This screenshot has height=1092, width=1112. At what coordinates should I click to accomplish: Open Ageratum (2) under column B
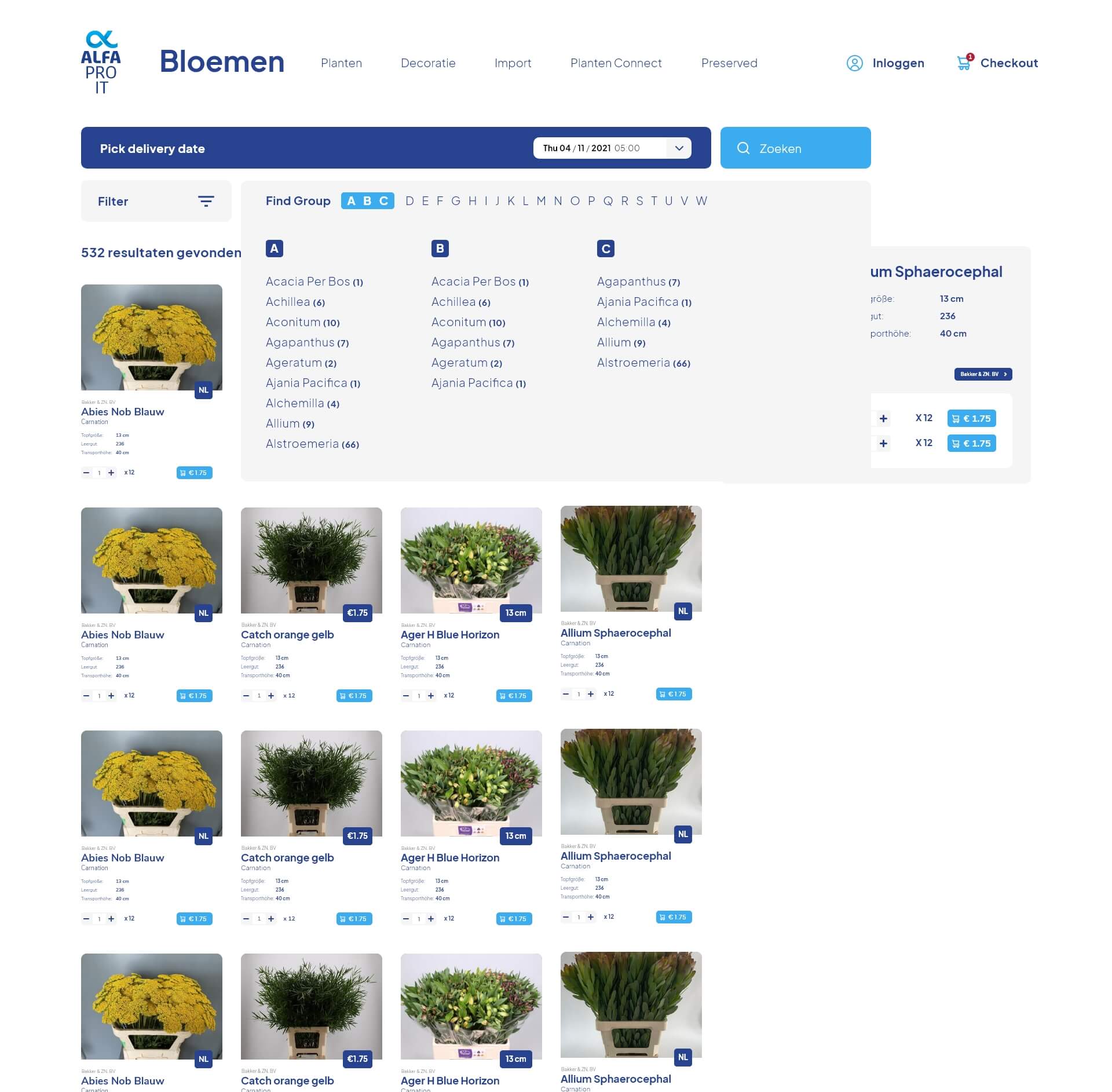[x=467, y=363]
